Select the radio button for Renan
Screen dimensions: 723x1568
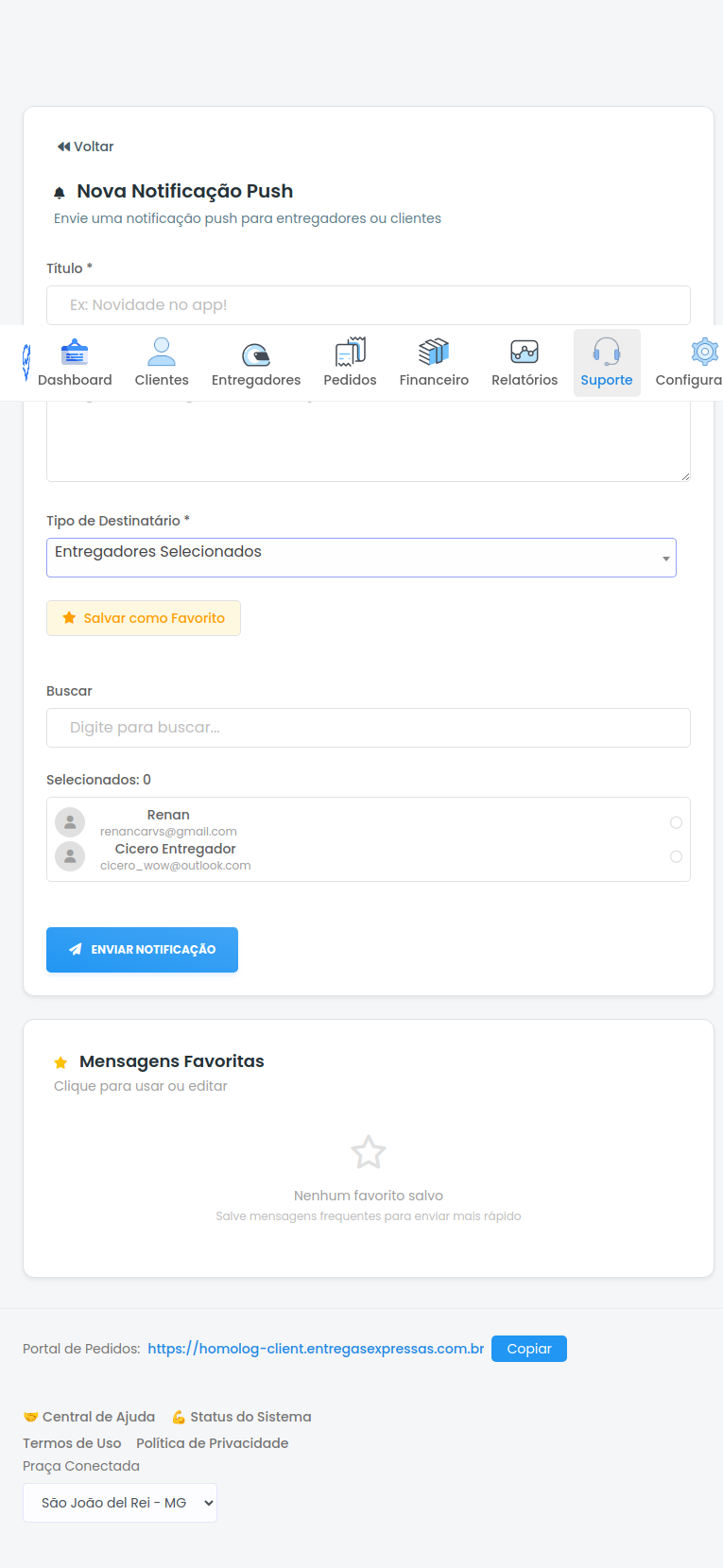pyautogui.click(x=676, y=822)
